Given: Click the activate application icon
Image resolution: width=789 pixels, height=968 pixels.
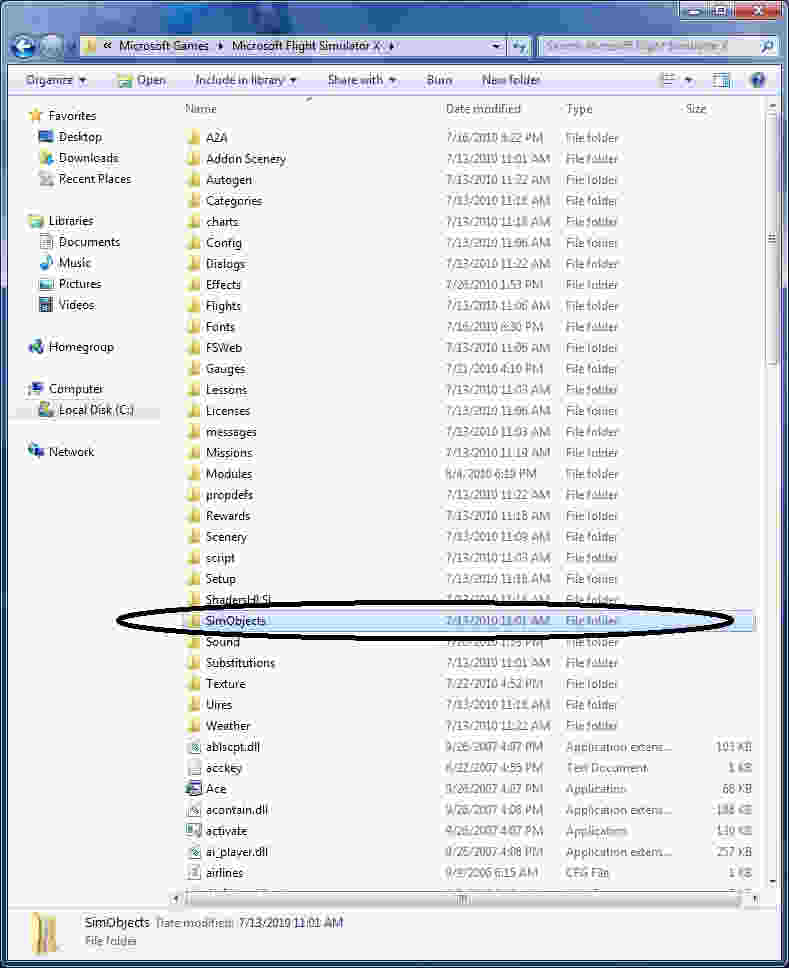Looking at the screenshot, I should click(x=194, y=830).
